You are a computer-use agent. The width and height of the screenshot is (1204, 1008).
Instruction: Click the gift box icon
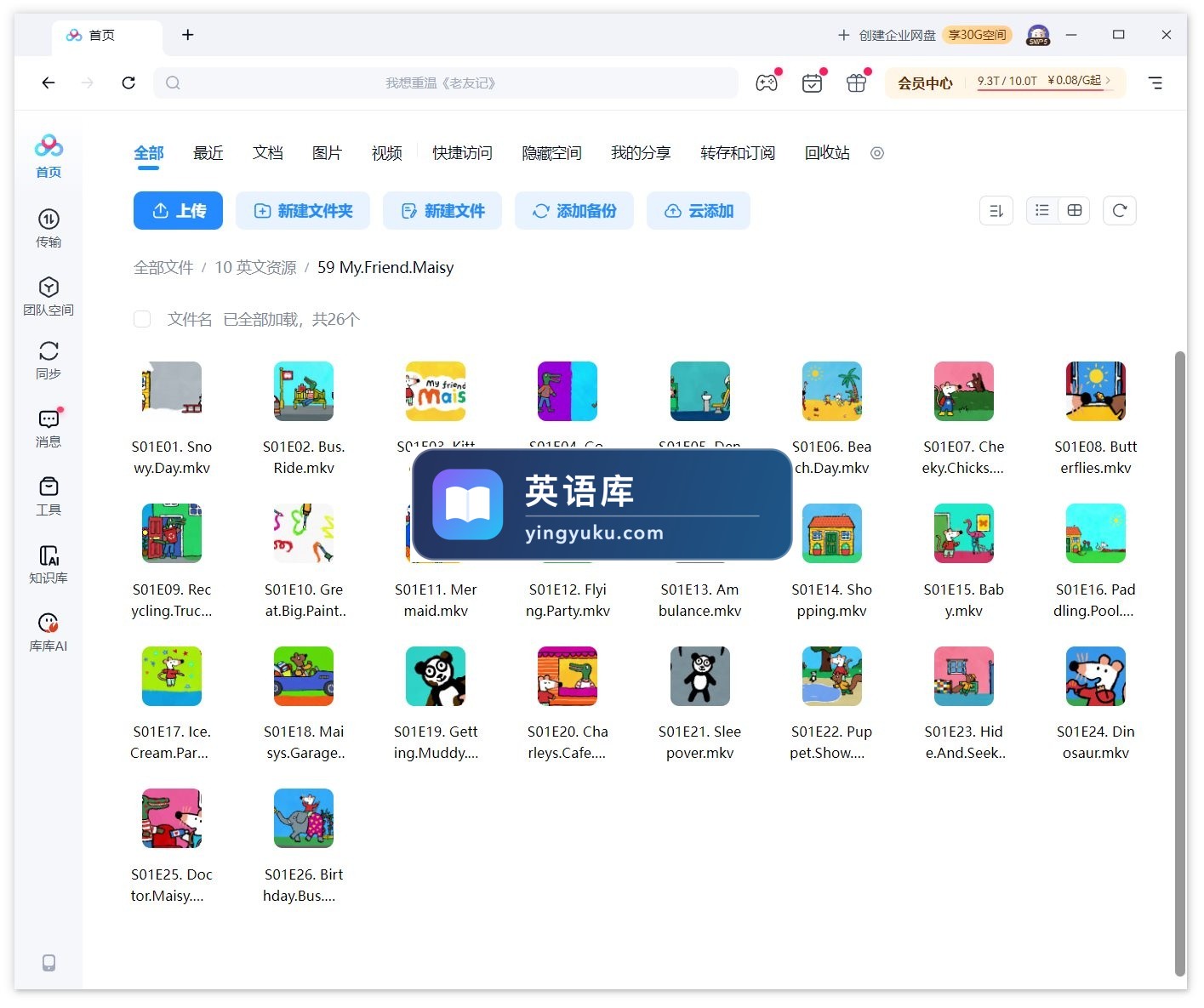pyautogui.click(x=857, y=83)
